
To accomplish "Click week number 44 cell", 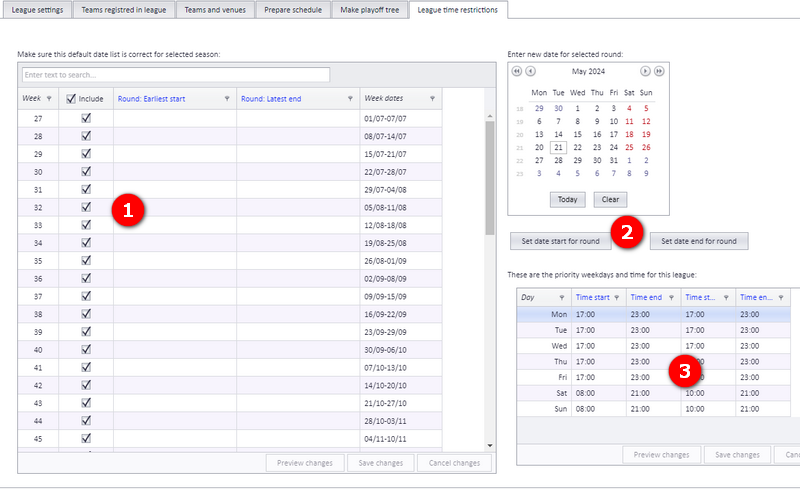I will click(x=38, y=421).
